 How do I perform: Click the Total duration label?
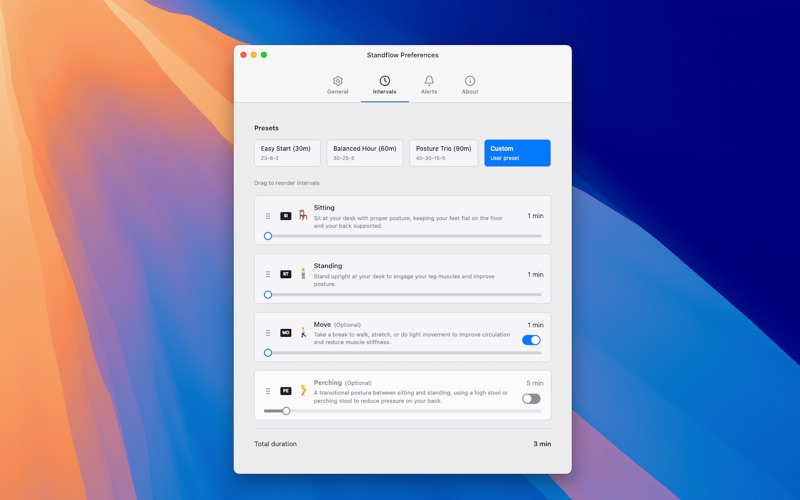coord(276,444)
